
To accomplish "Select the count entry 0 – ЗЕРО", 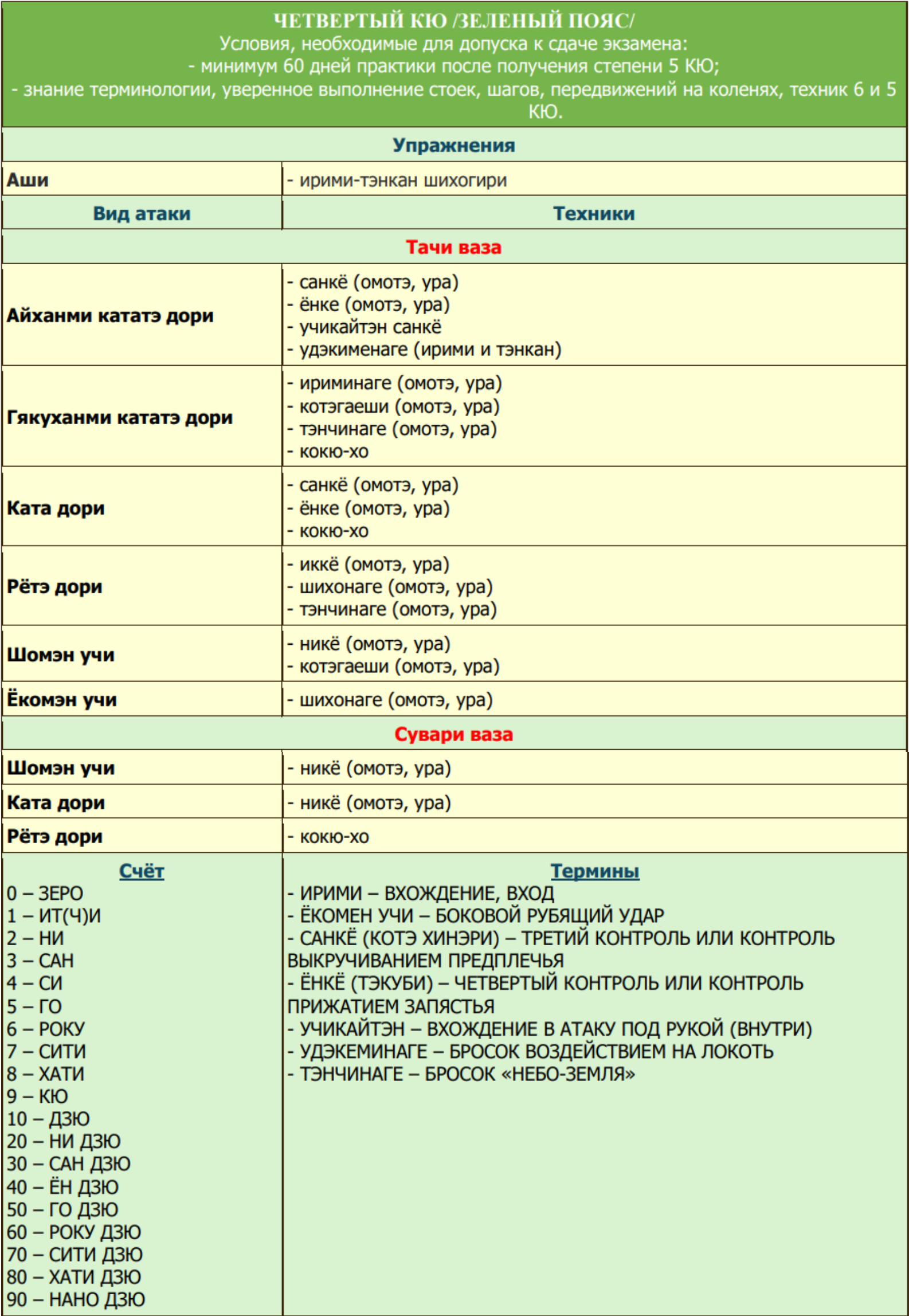I will pos(45,893).
